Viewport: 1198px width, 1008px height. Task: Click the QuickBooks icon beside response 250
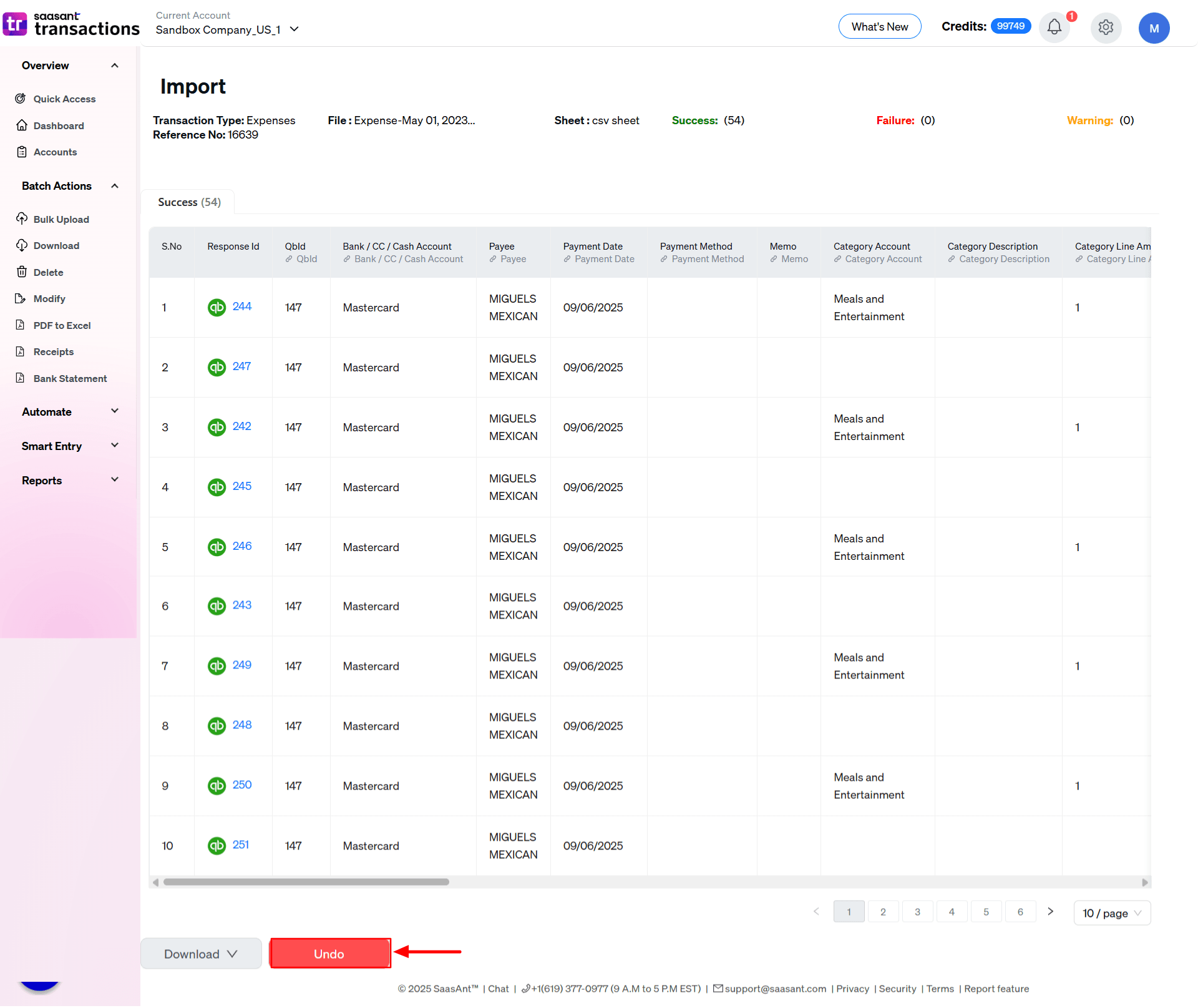(x=217, y=786)
